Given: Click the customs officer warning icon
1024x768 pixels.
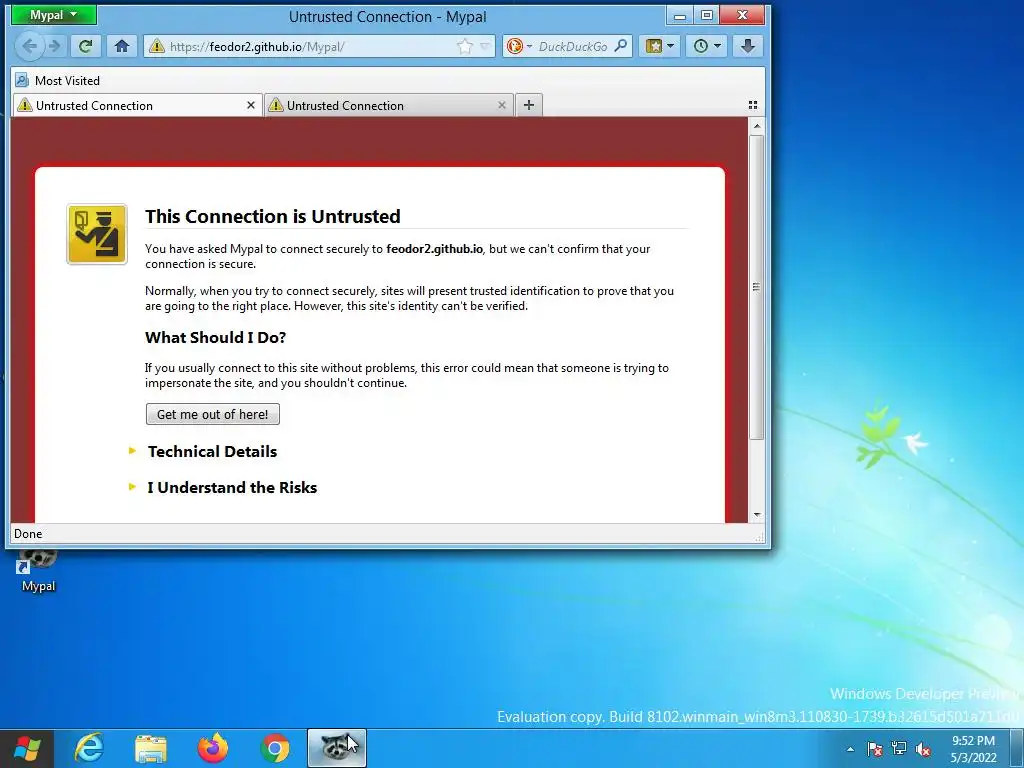Looking at the screenshot, I should pyautogui.click(x=97, y=234).
